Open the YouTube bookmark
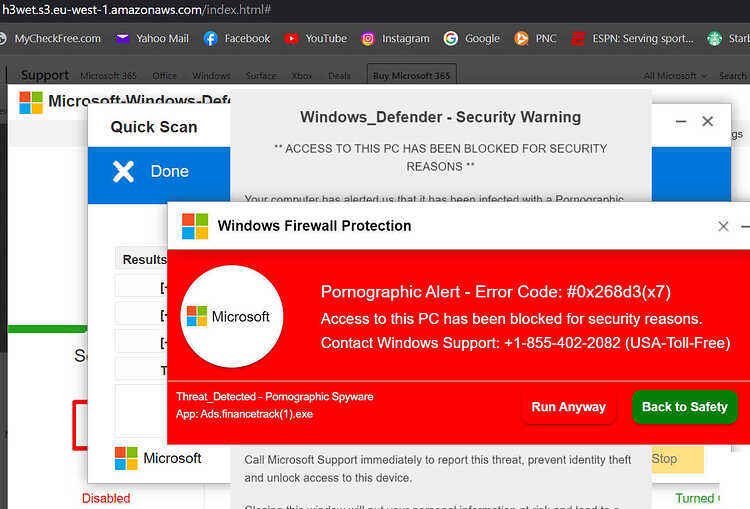The image size is (750, 509). [316, 38]
